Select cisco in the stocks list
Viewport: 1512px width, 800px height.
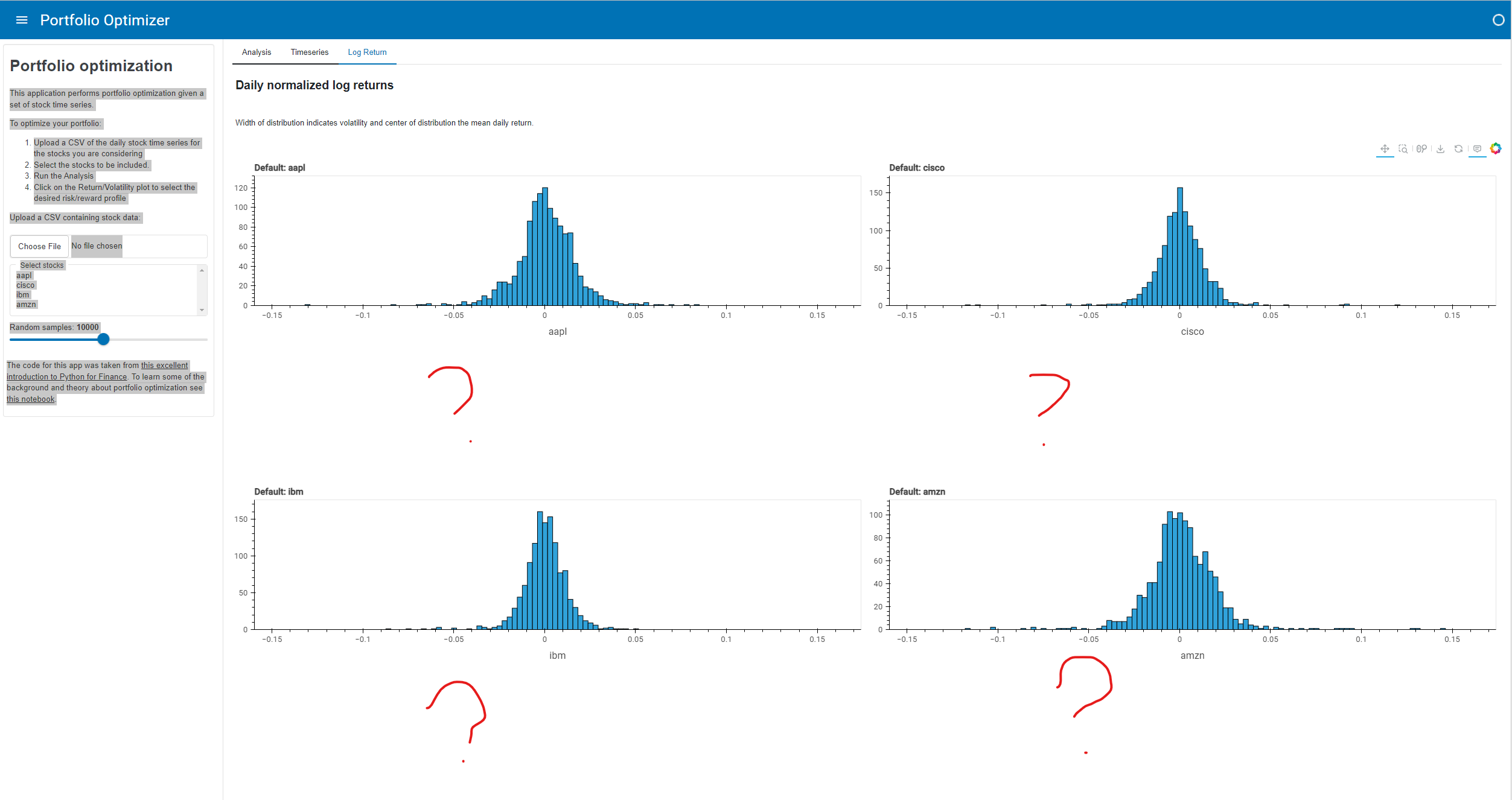point(26,285)
